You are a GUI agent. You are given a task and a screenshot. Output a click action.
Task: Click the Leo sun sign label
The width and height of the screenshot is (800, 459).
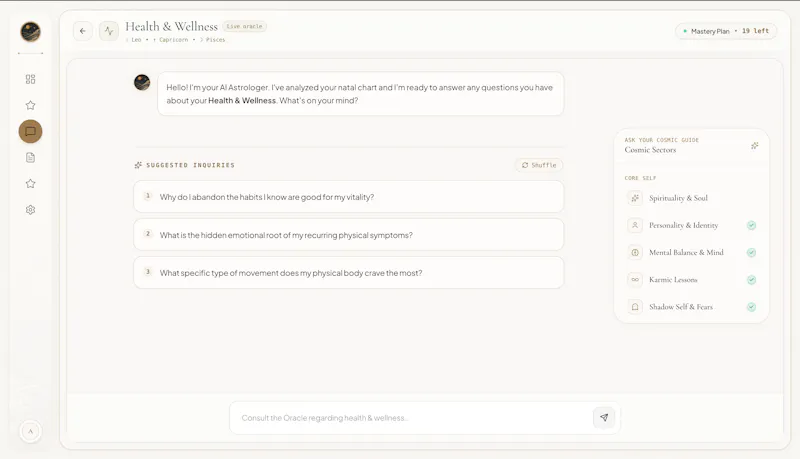[136, 40]
